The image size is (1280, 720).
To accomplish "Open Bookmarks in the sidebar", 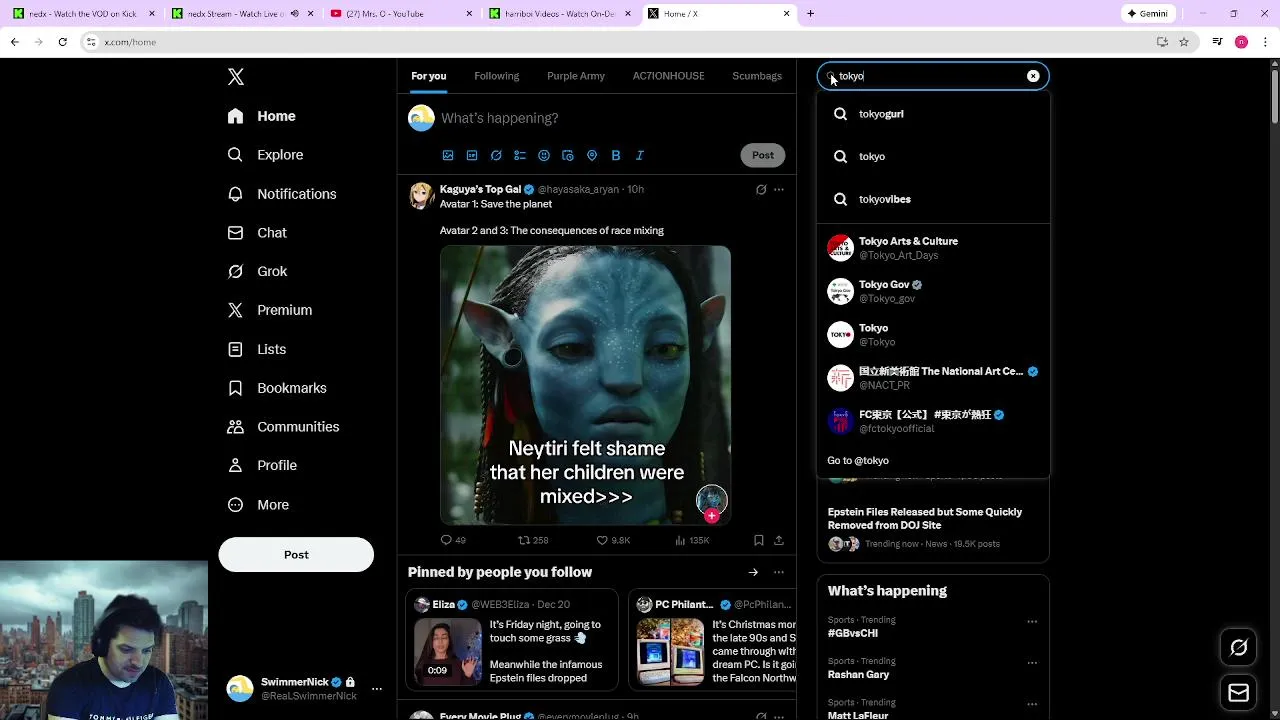I will point(277,388).
